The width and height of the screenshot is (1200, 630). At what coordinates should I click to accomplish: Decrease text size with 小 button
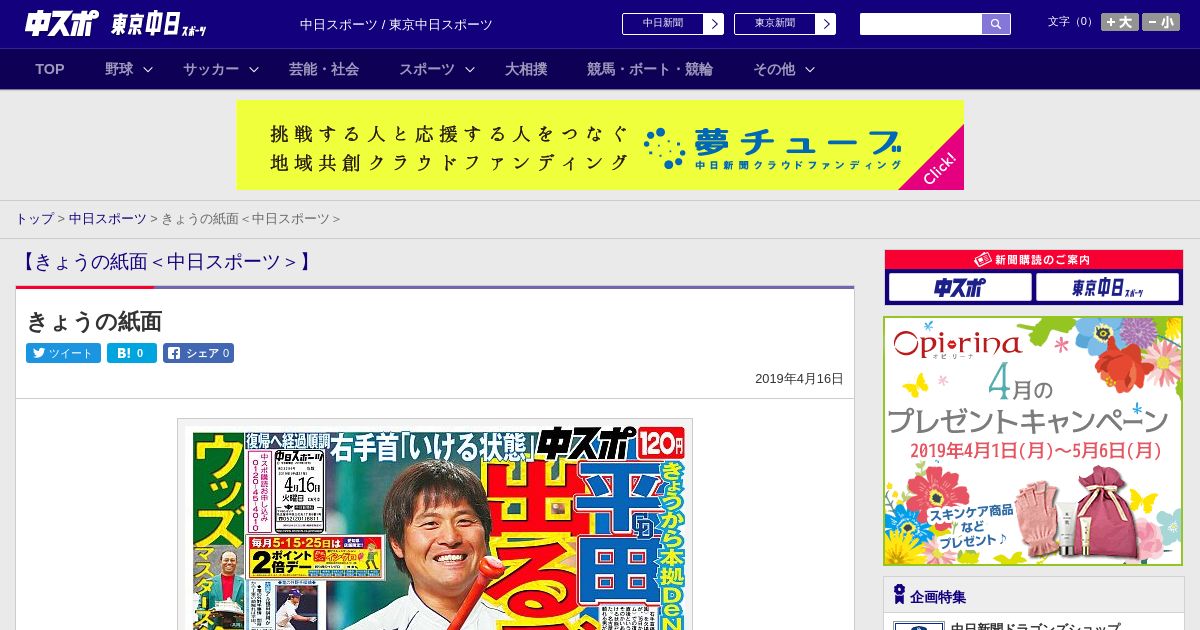tap(1161, 22)
